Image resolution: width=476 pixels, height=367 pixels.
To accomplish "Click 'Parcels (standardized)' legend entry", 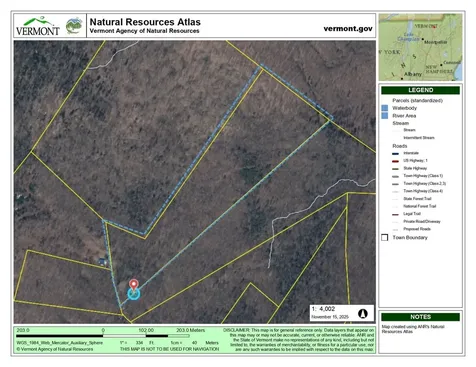I will [x=417, y=100].
